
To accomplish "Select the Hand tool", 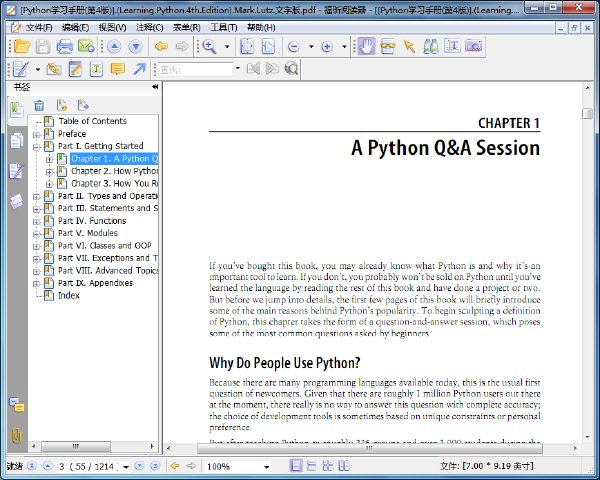I will (366, 46).
